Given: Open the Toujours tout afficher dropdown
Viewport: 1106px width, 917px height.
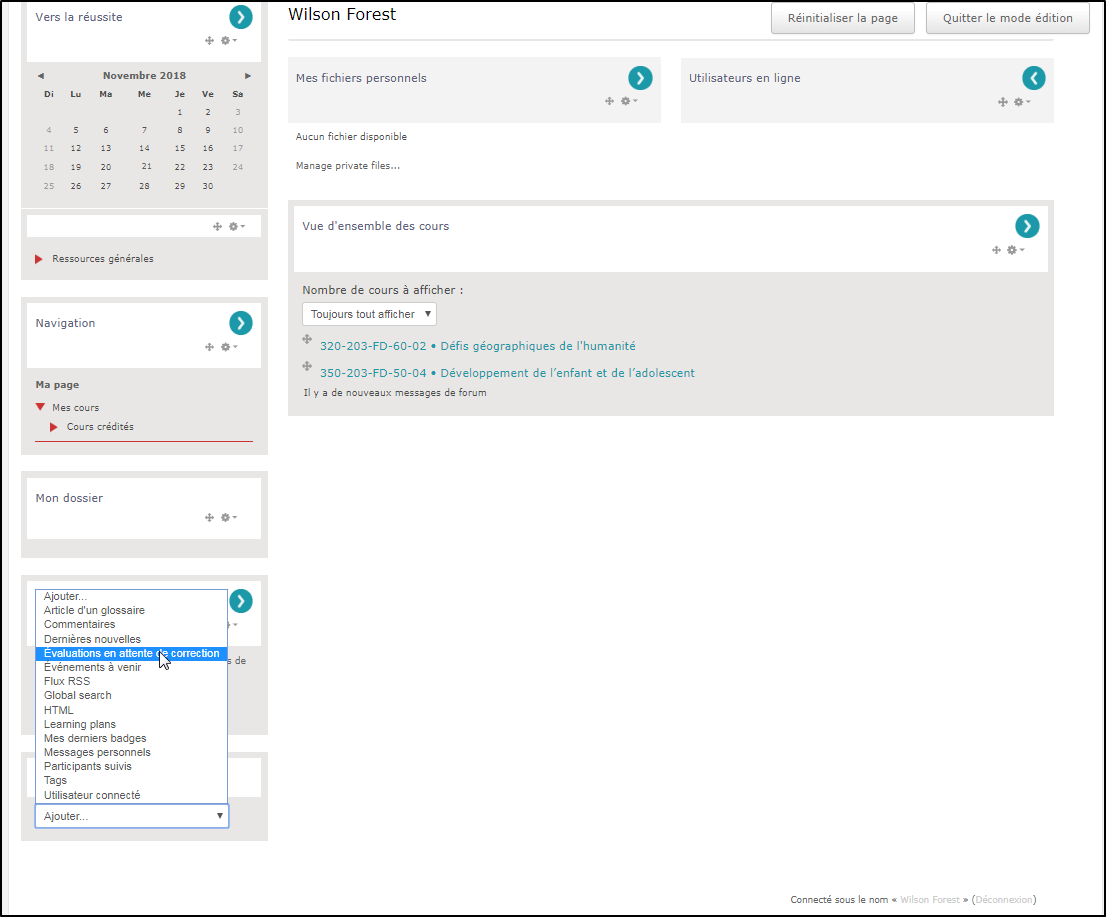Looking at the screenshot, I should coord(369,314).
